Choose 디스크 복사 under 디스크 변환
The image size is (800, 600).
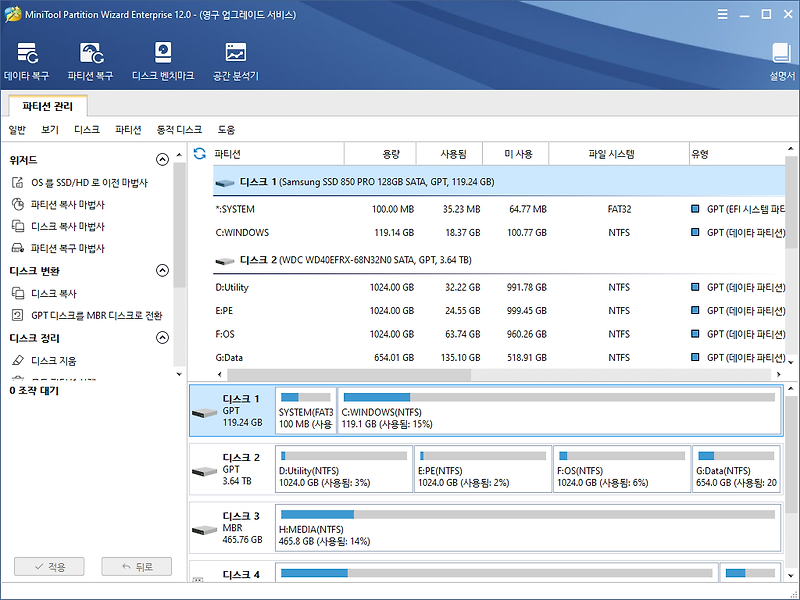tap(44, 294)
